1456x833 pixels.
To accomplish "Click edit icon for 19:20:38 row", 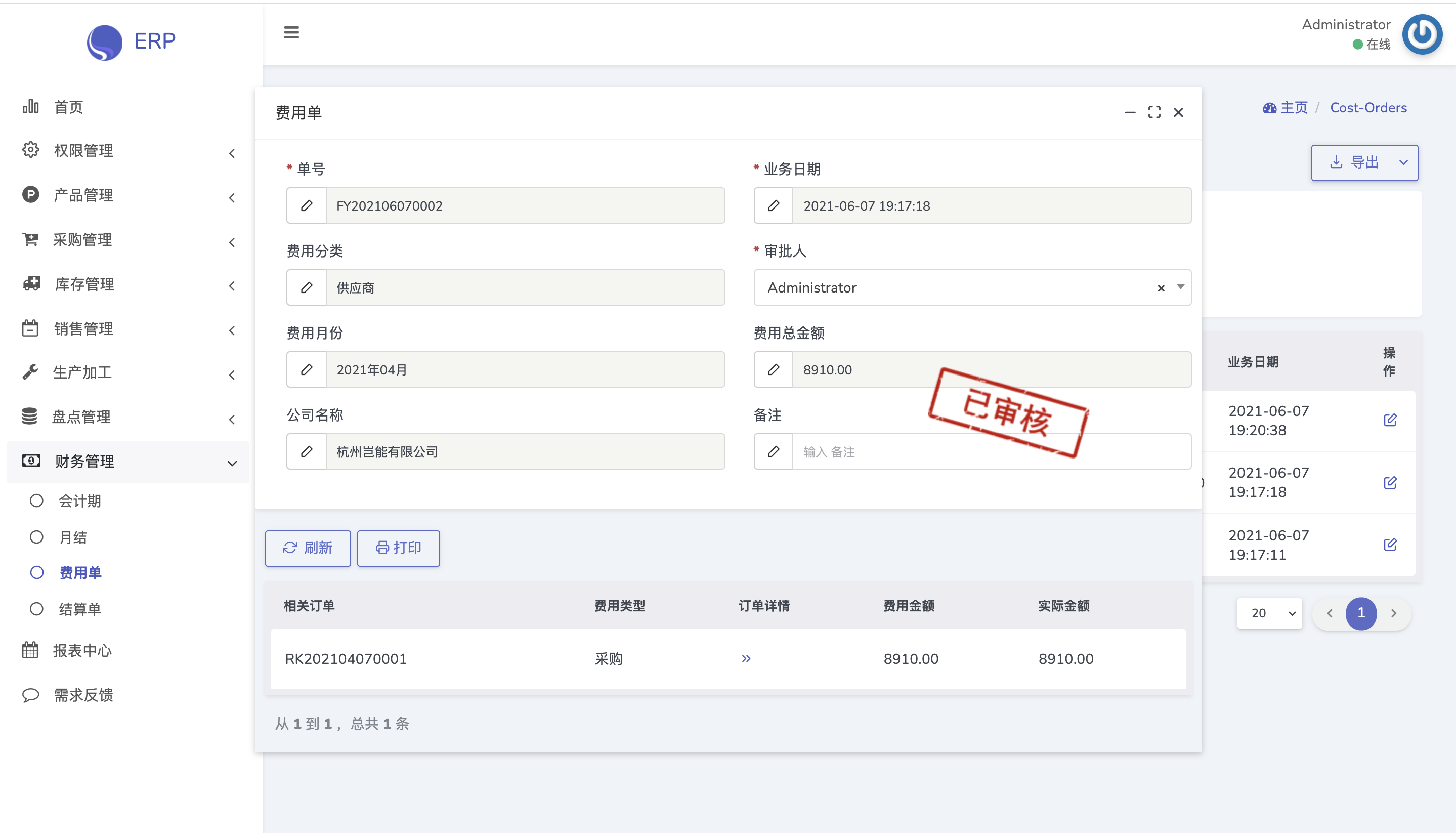I will pos(1390,420).
